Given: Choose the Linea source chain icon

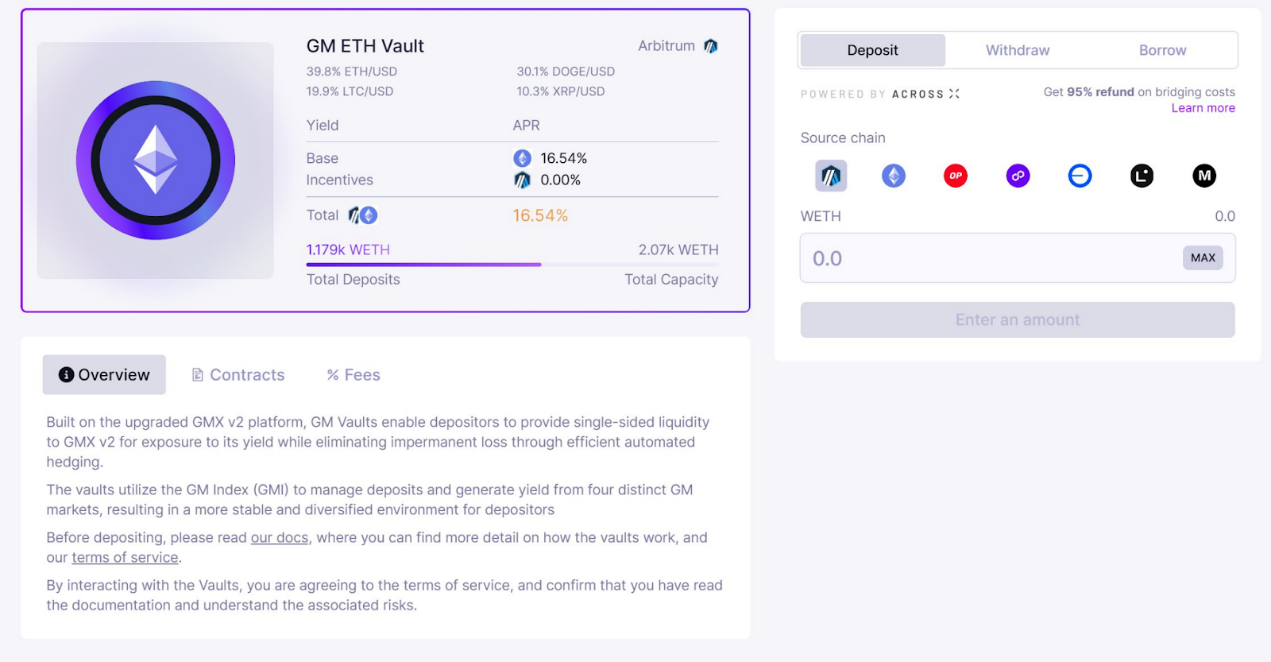Looking at the screenshot, I should click(1142, 176).
